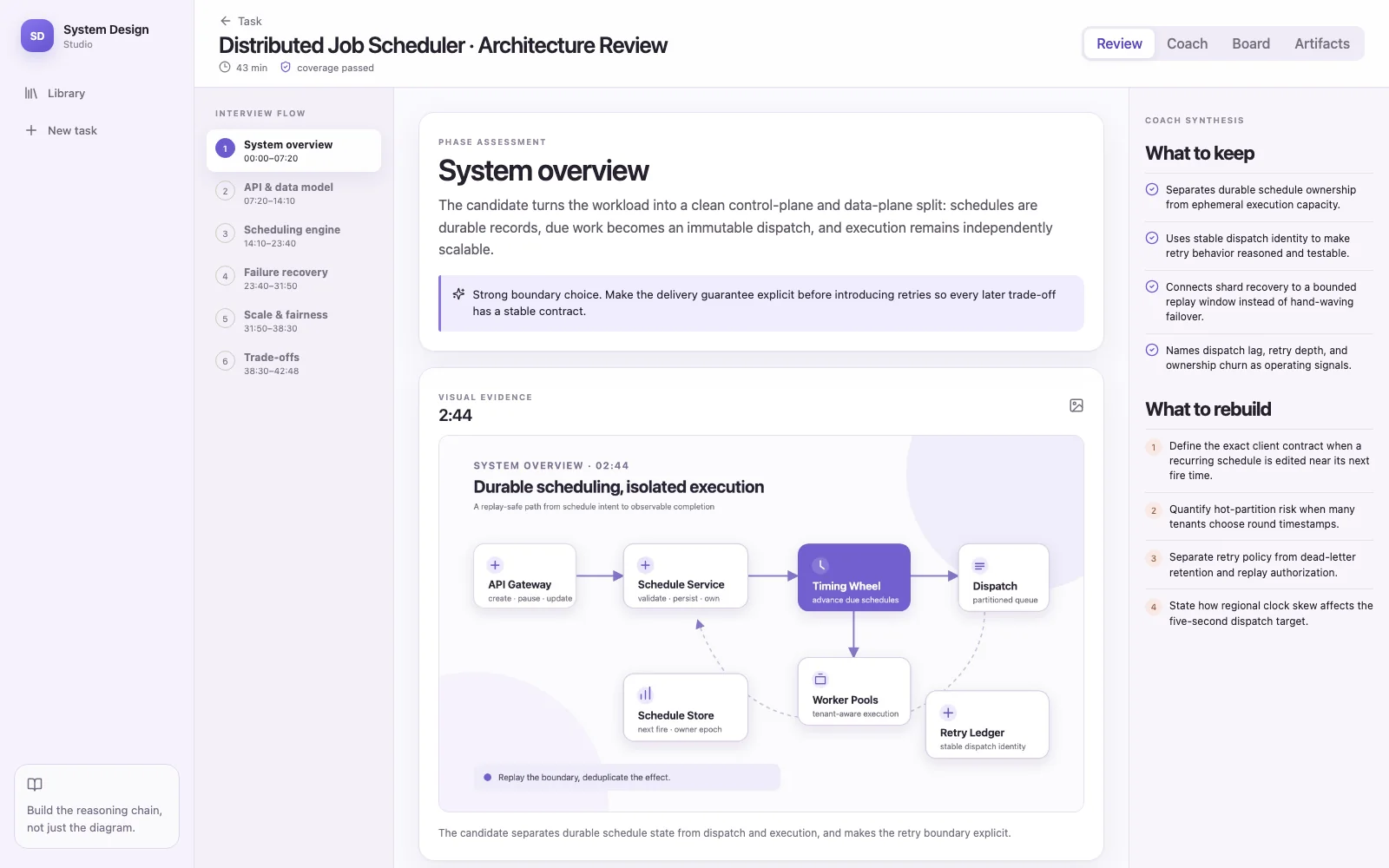
Task: Click check icon for 'Uses stable dispatch identity'
Action: click(x=1152, y=238)
